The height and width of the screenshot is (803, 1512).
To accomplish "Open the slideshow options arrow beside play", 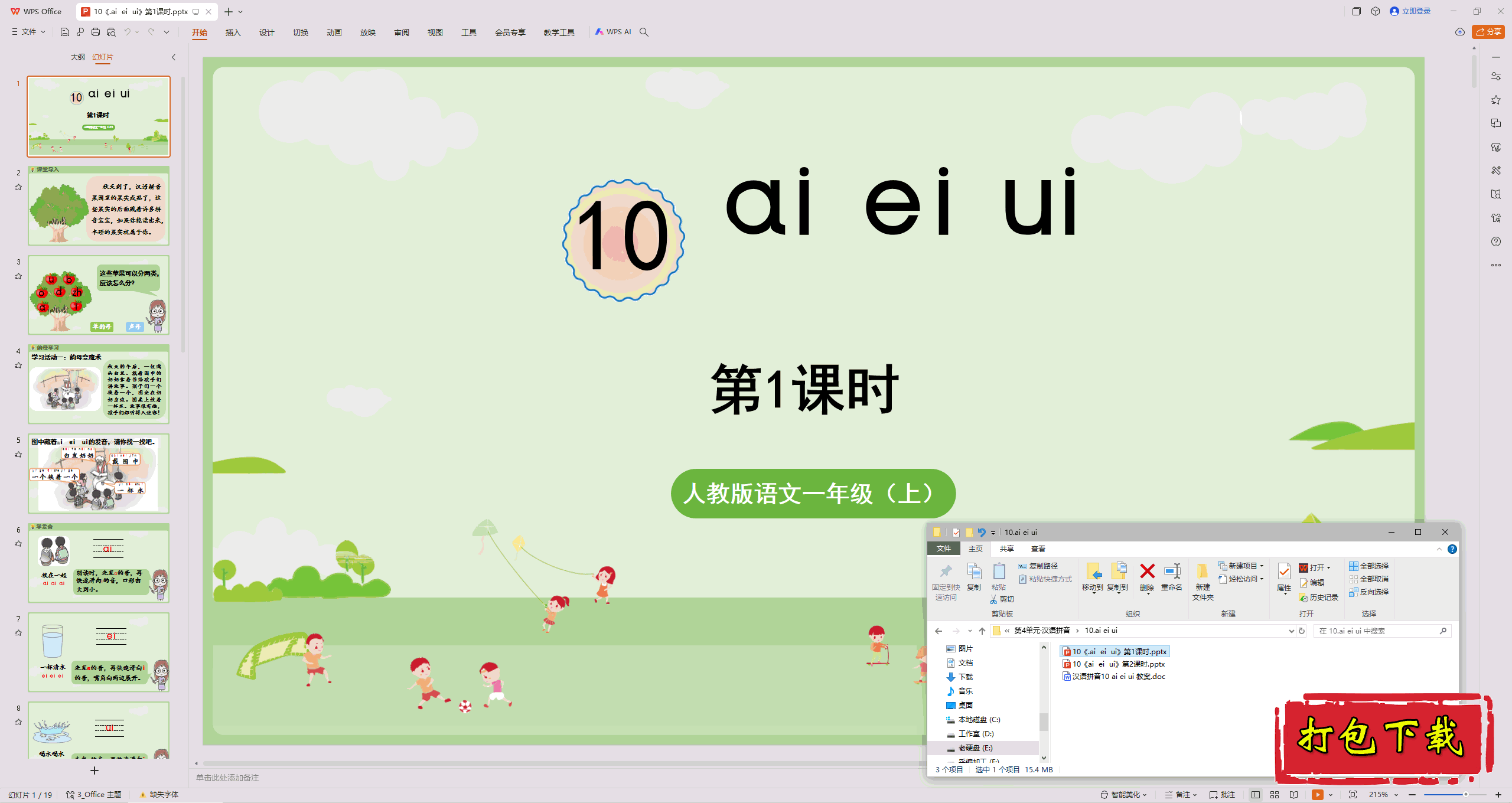I will (x=1331, y=795).
